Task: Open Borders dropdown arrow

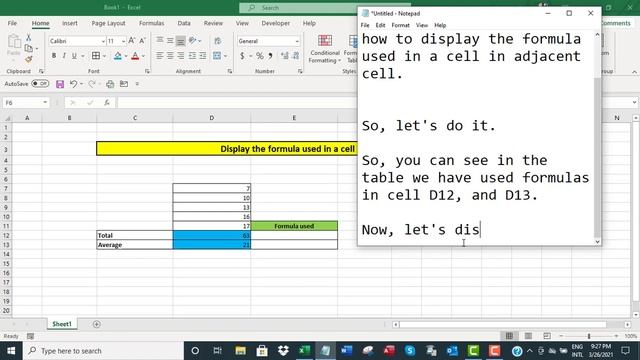Action: pos(104,56)
